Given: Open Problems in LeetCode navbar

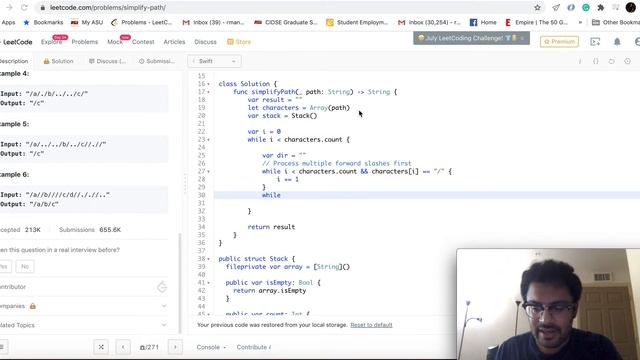Looking at the screenshot, I should point(84,42).
